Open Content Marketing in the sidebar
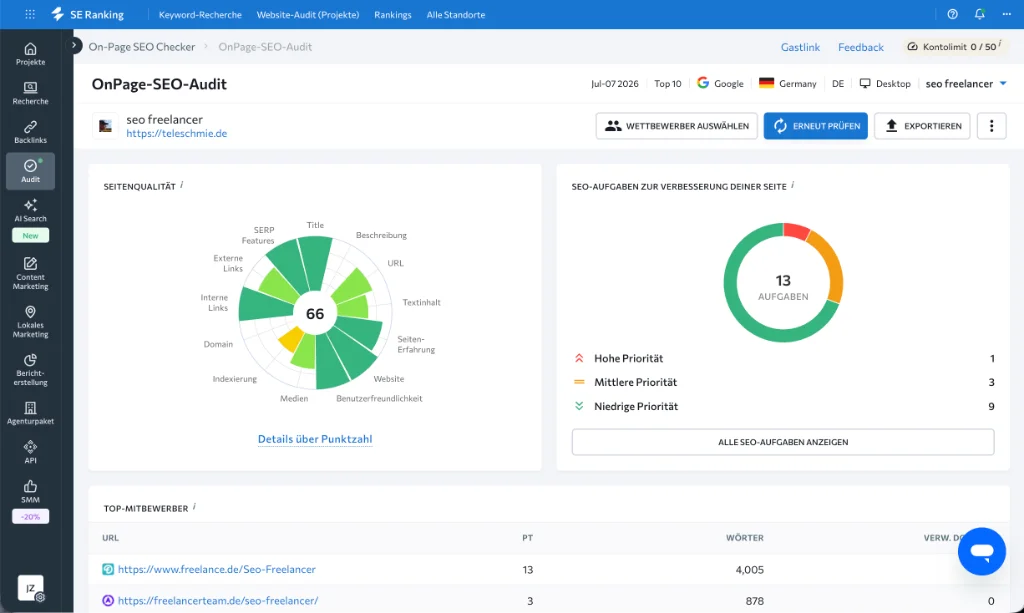The height and width of the screenshot is (613, 1024). coord(30,274)
